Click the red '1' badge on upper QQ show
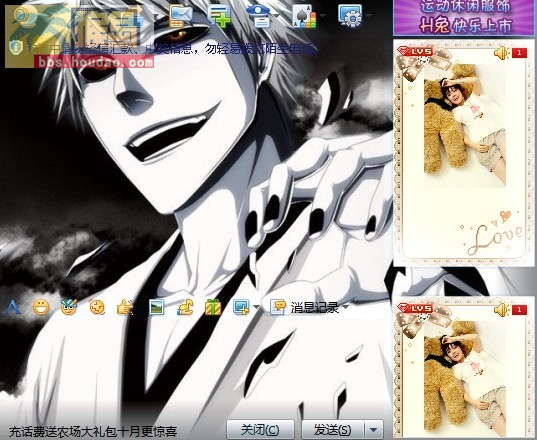Viewport: 537px width, 440px height. click(x=519, y=53)
